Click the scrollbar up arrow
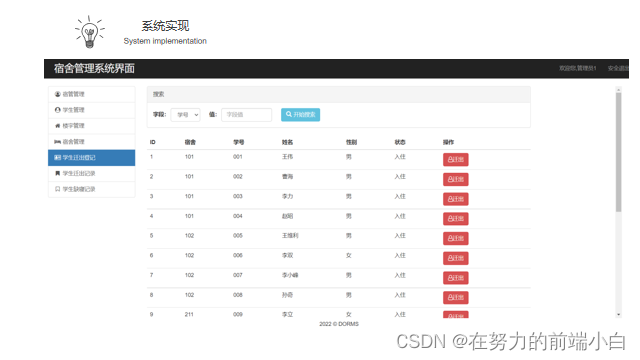The height and width of the screenshot is (360, 640). click(618, 89)
